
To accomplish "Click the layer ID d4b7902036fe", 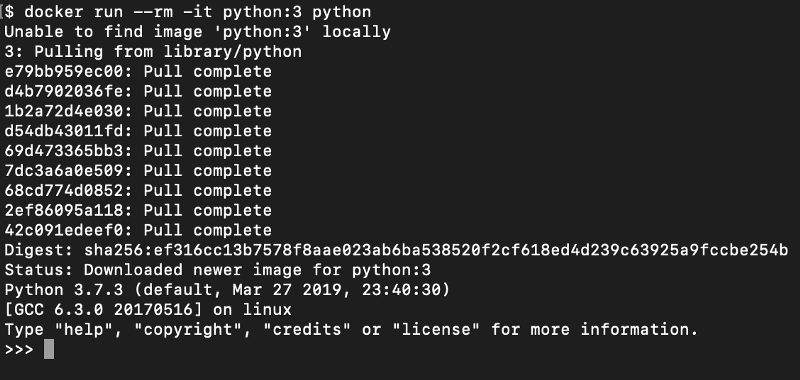I will pos(64,91).
